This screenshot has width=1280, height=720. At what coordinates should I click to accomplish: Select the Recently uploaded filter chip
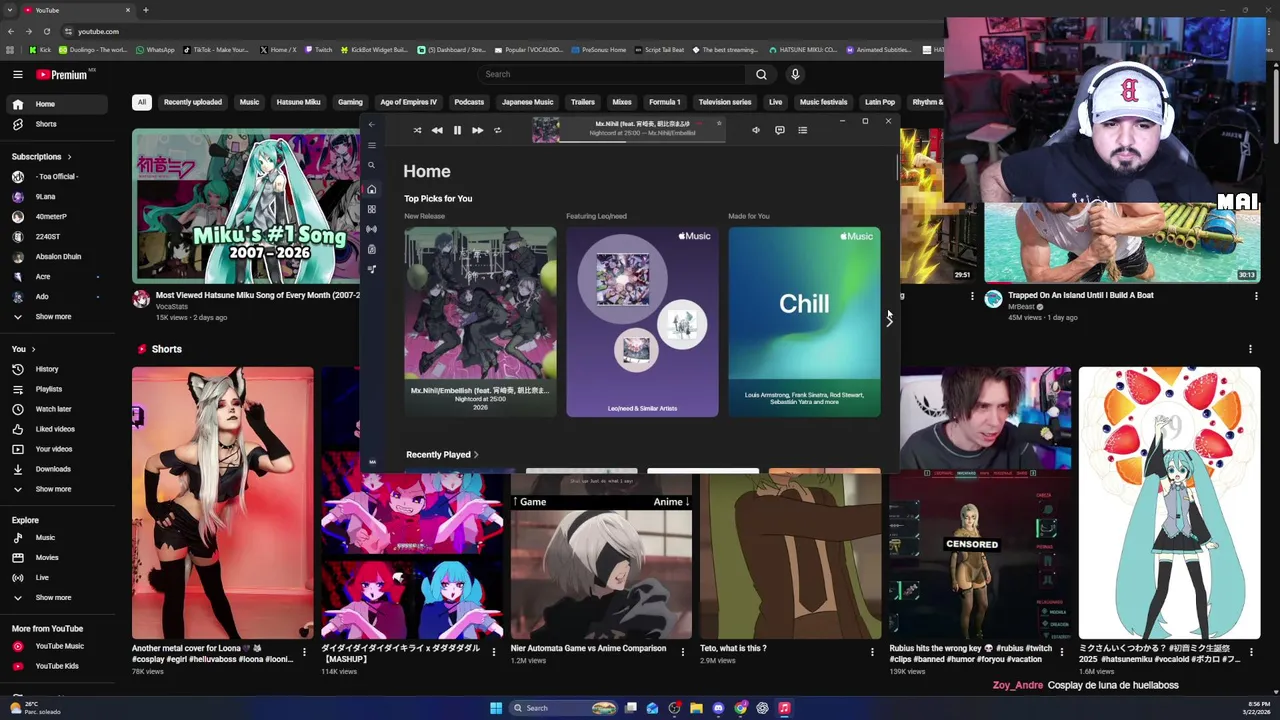[x=193, y=102]
